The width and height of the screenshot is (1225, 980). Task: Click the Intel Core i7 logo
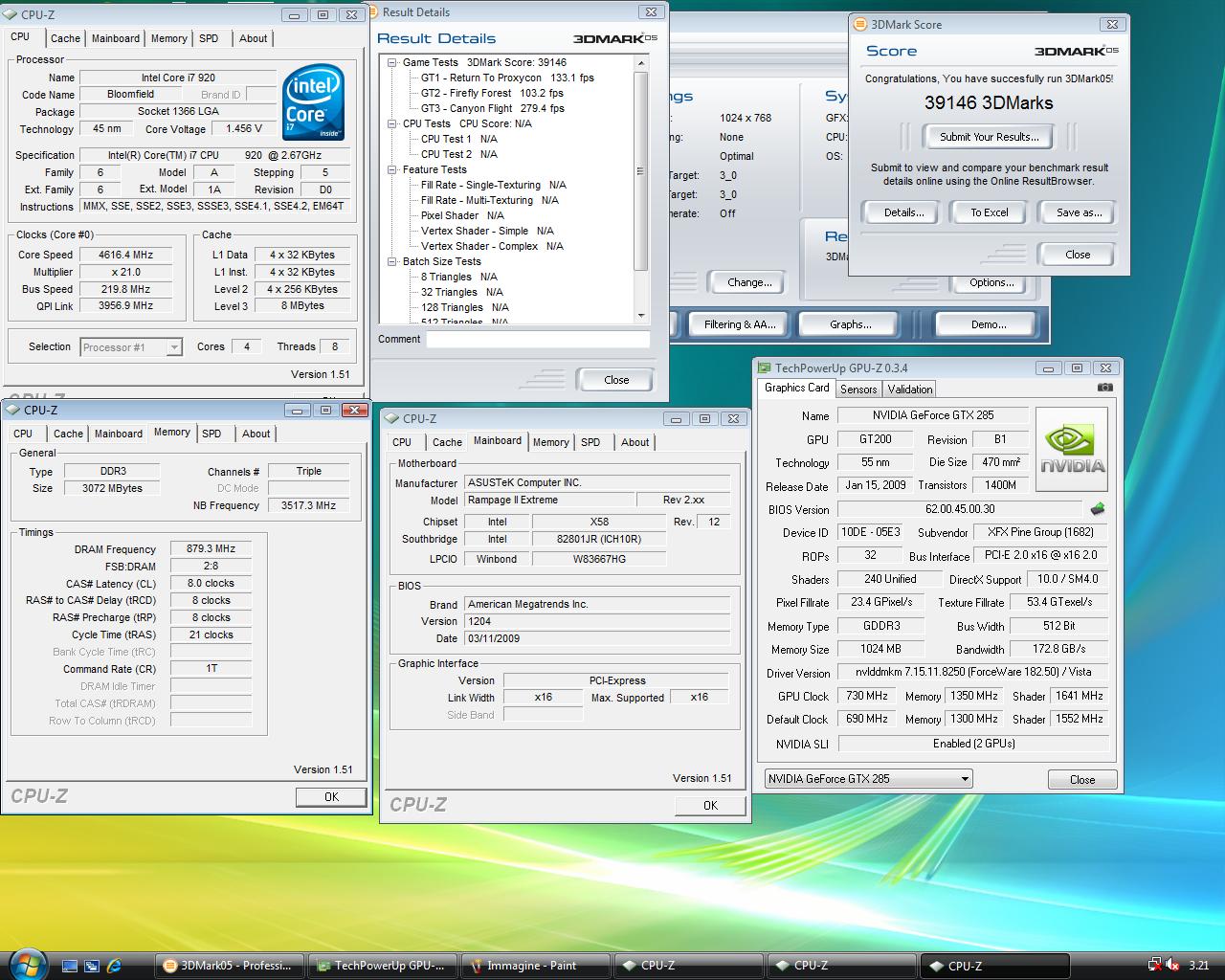tap(313, 102)
